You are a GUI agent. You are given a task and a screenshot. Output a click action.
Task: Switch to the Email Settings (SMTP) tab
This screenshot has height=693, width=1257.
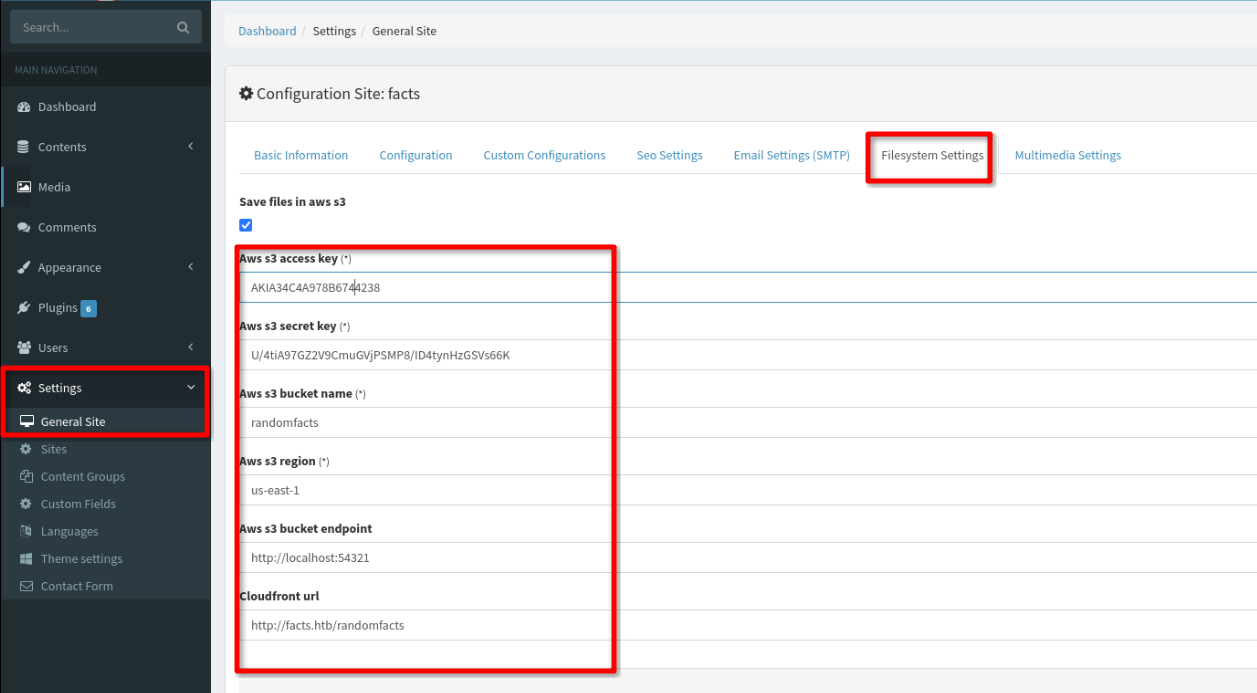[x=791, y=155]
